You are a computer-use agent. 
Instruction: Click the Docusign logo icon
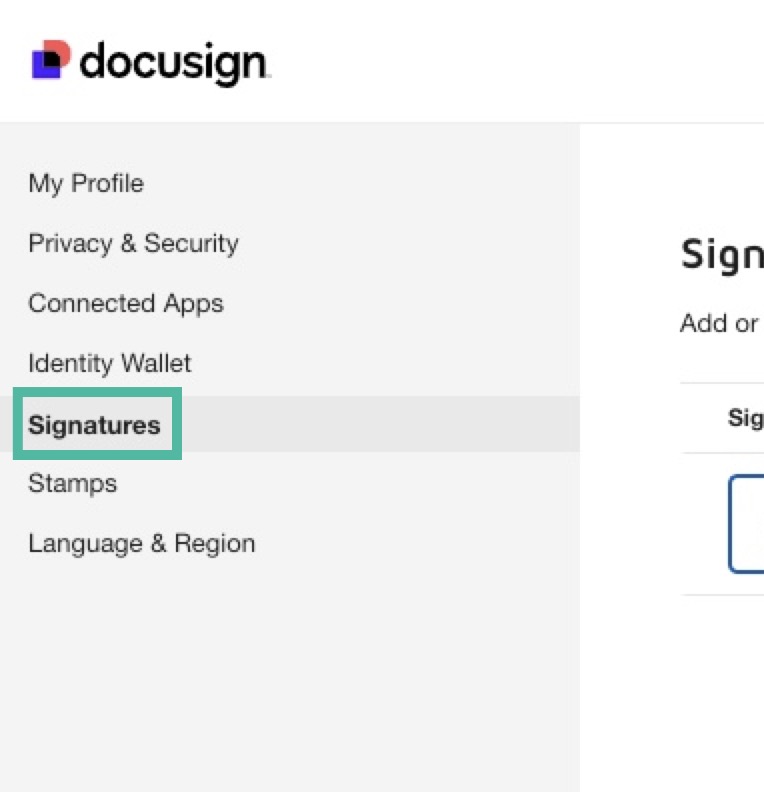point(51,60)
